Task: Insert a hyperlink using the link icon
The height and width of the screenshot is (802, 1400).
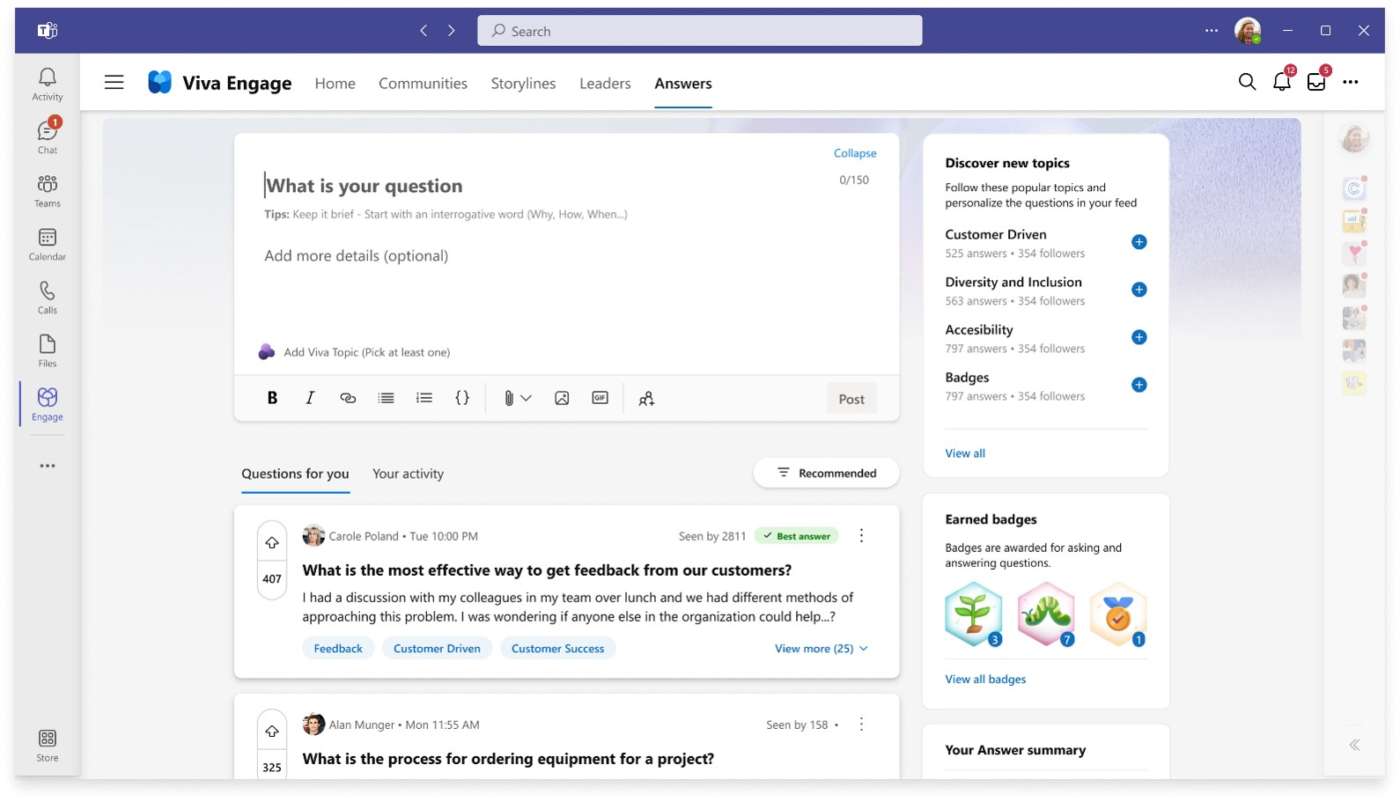Action: (347, 397)
